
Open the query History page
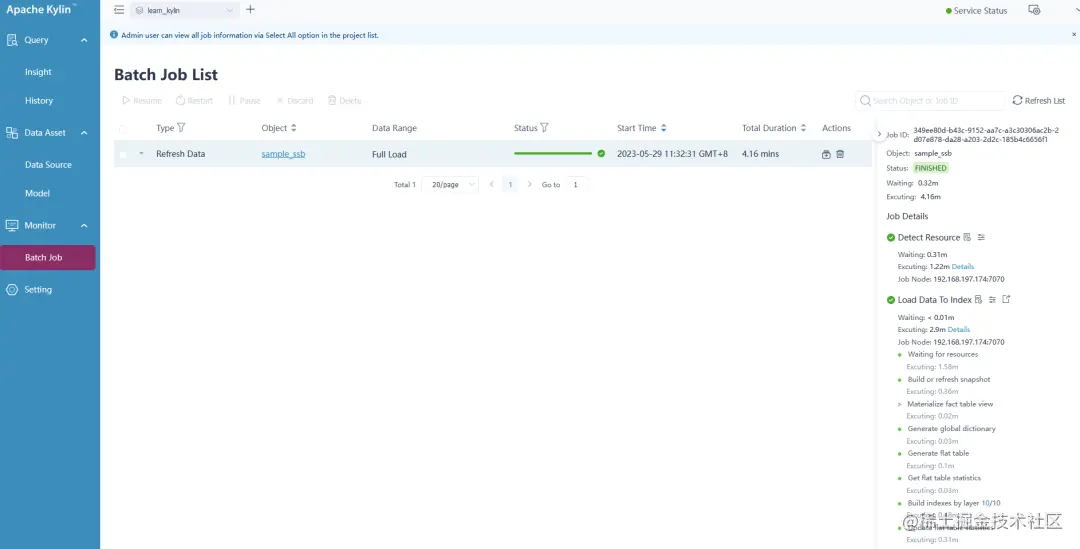pyautogui.click(x=39, y=101)
